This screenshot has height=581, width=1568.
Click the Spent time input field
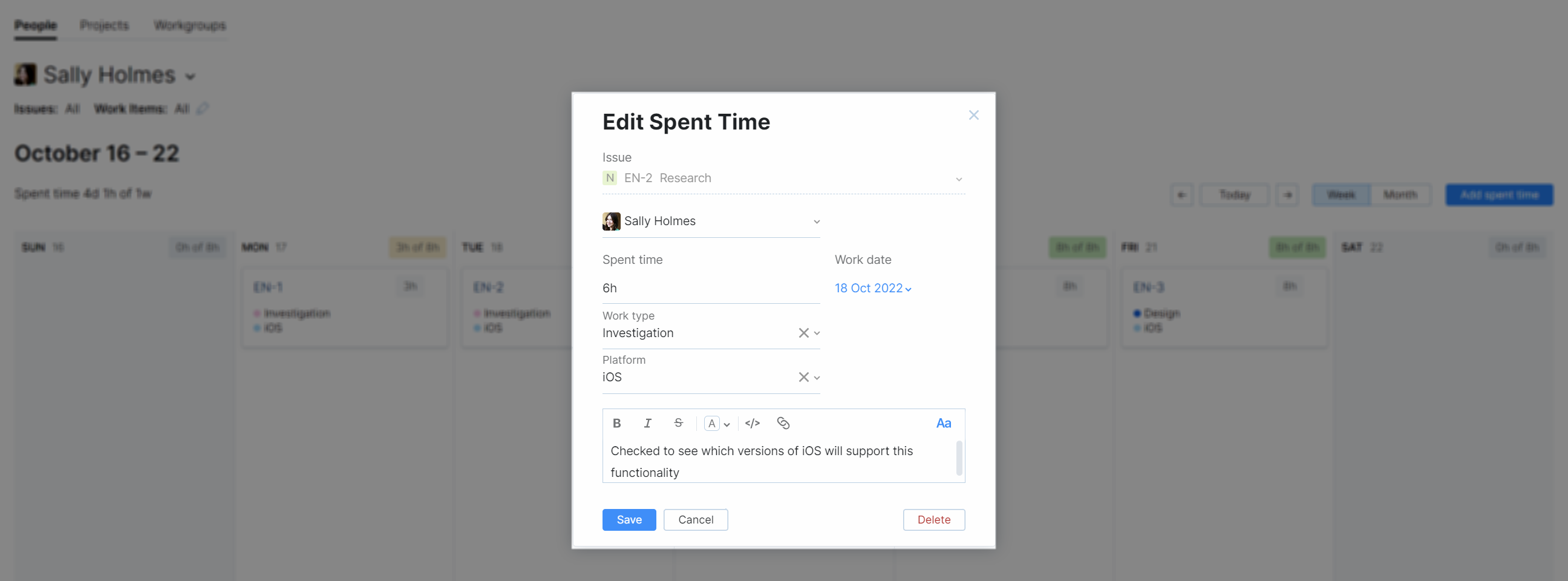(x=710, y=288)
